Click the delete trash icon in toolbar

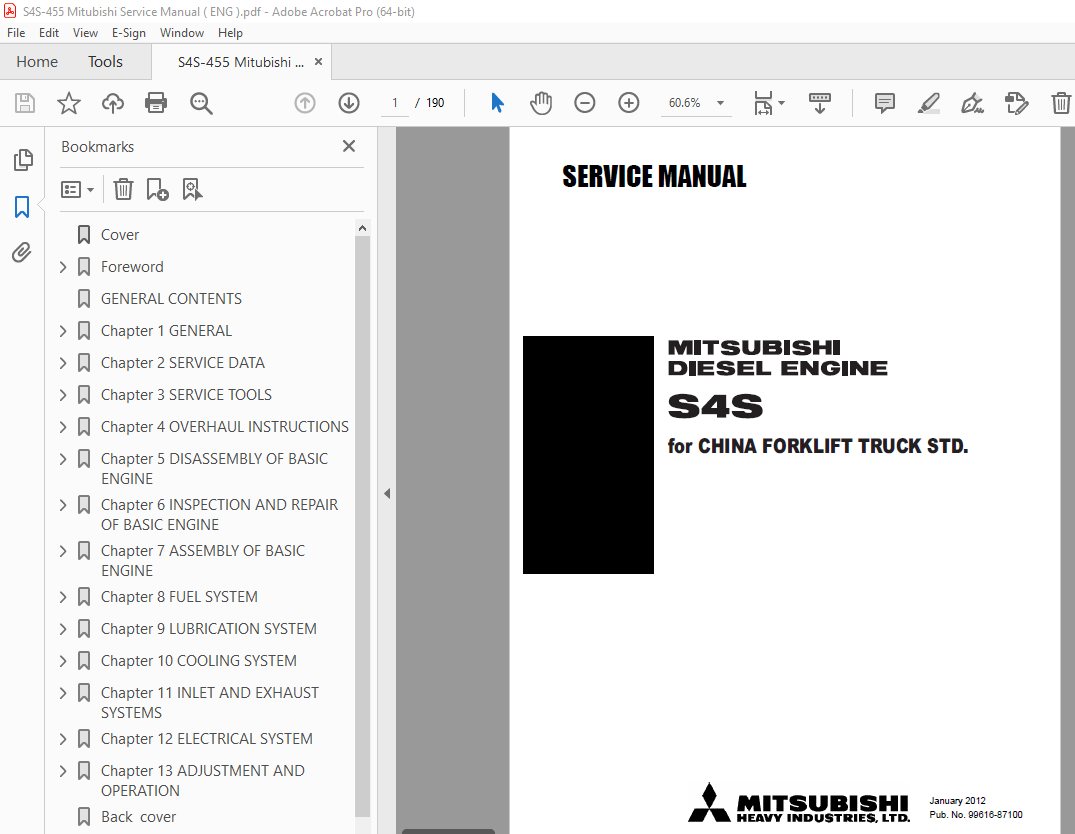click(x=1061, y=103)
